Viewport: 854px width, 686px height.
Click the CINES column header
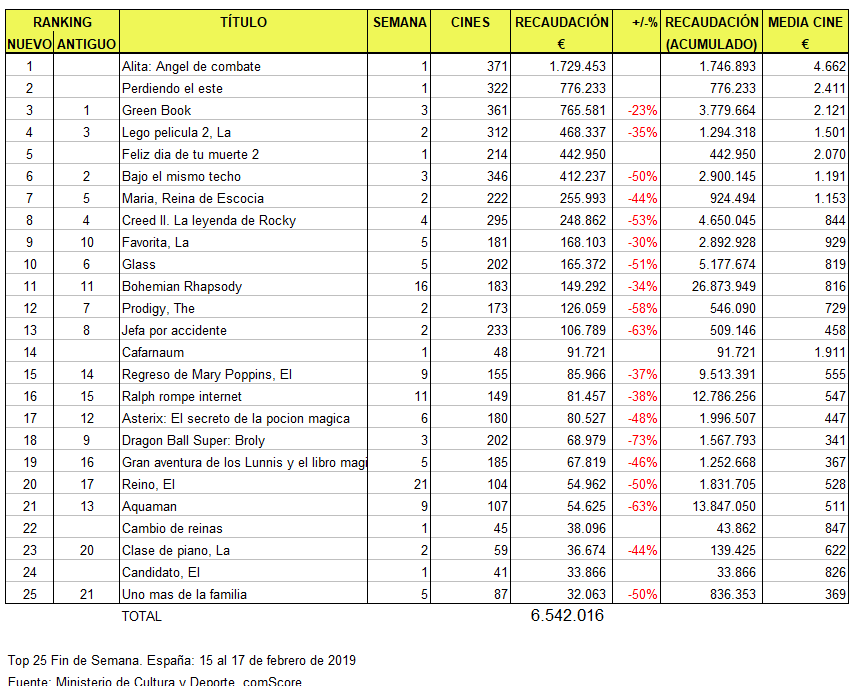click(470, 22)
